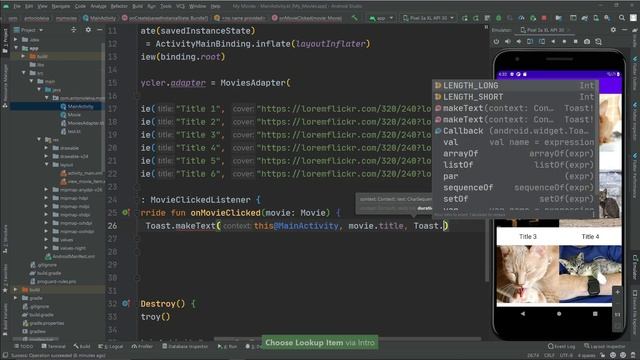Tap the Android recents square in emulator
The height and width of the screenshot is (360, 640).
click(595, 314)
